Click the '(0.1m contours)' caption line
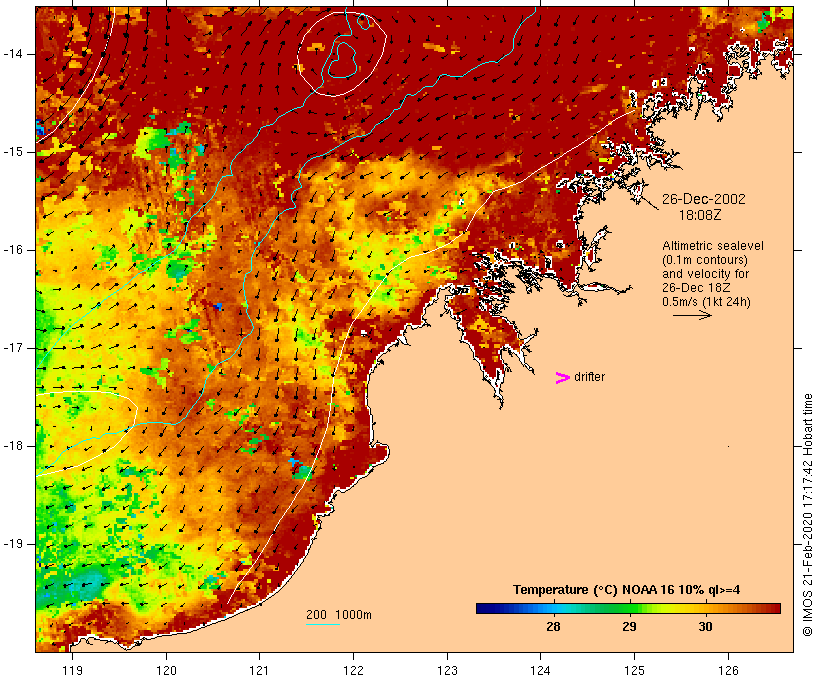 (x=705, y=260)
